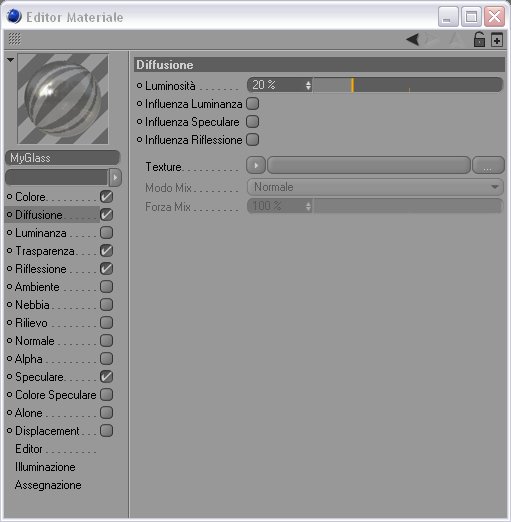The image size is (511, 522).
Task: Enable the Alone channel checkbox
Action: (107, 413)
